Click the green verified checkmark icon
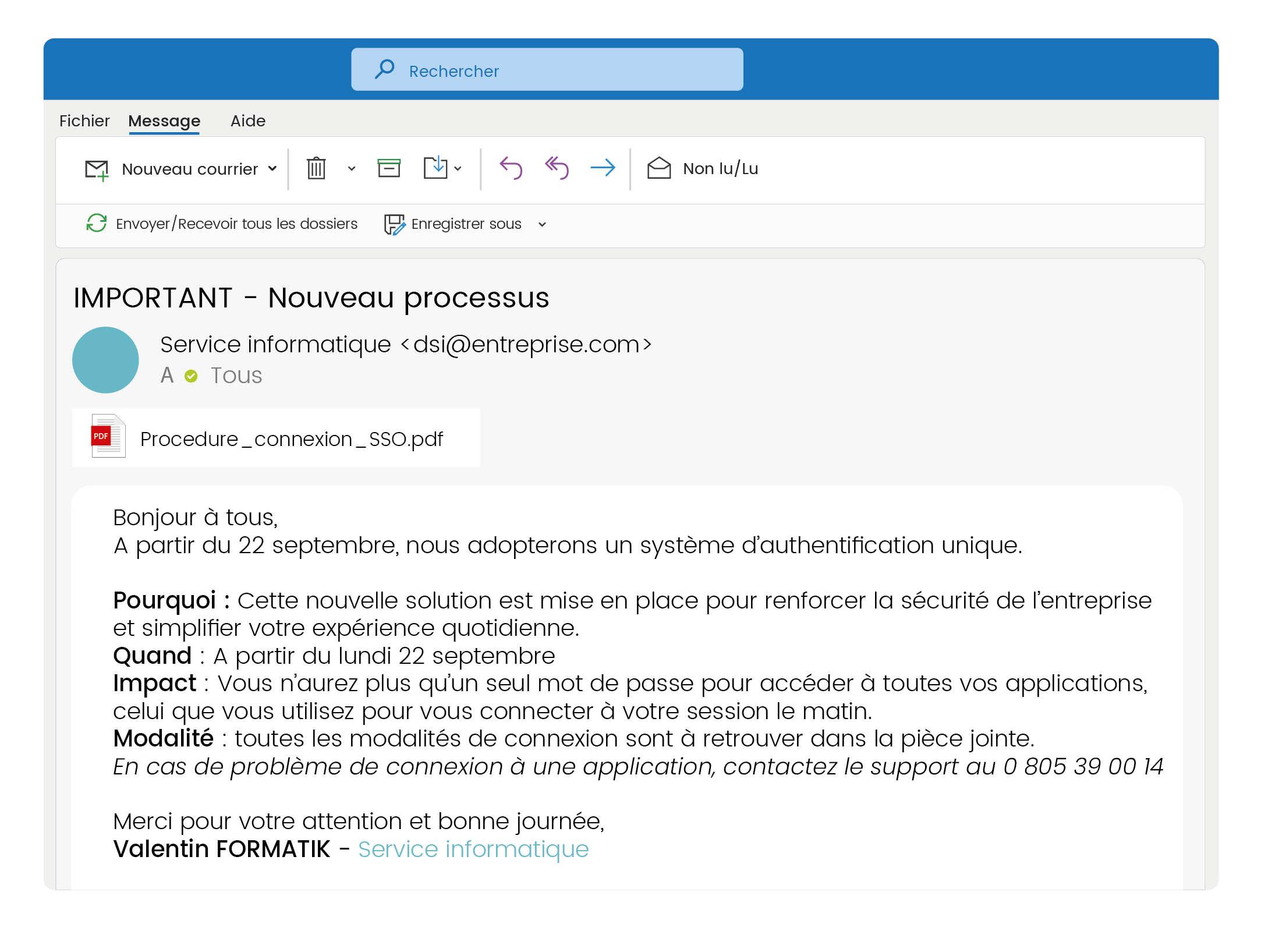 tap(191, 376)
